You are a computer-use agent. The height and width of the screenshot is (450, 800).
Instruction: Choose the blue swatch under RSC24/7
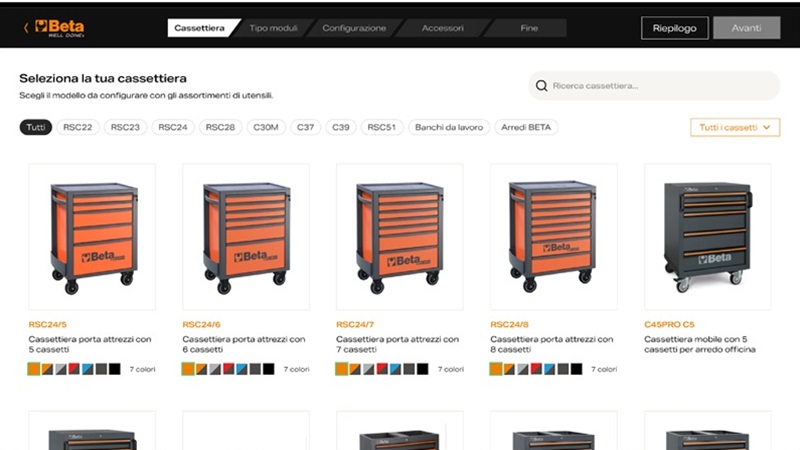(396, 369)
